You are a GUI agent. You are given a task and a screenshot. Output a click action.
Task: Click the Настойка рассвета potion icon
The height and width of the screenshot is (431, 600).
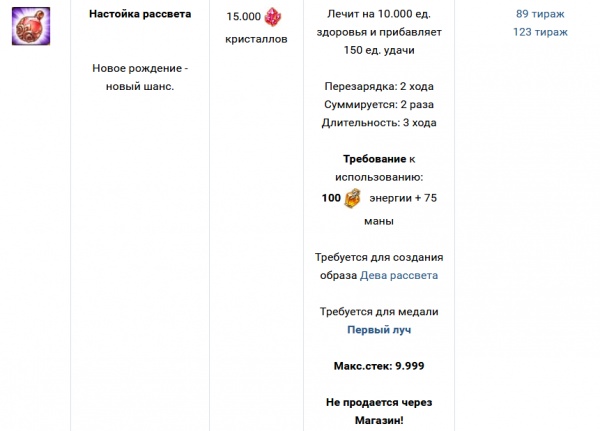click(x=31, y=26)
